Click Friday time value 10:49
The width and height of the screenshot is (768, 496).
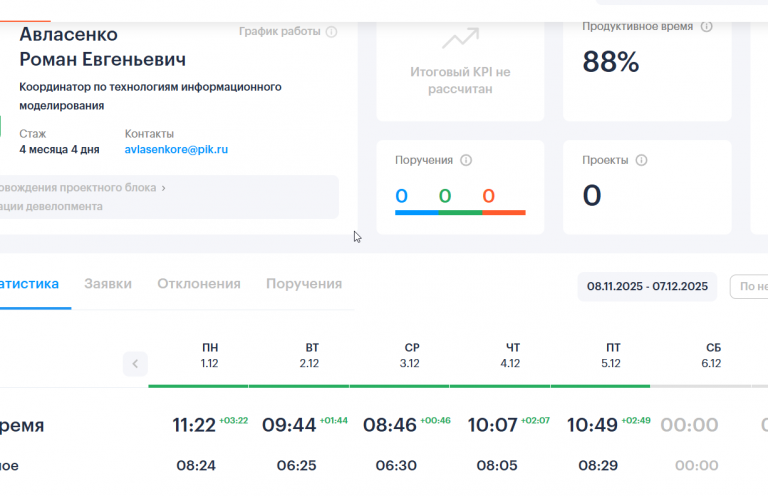592,425
